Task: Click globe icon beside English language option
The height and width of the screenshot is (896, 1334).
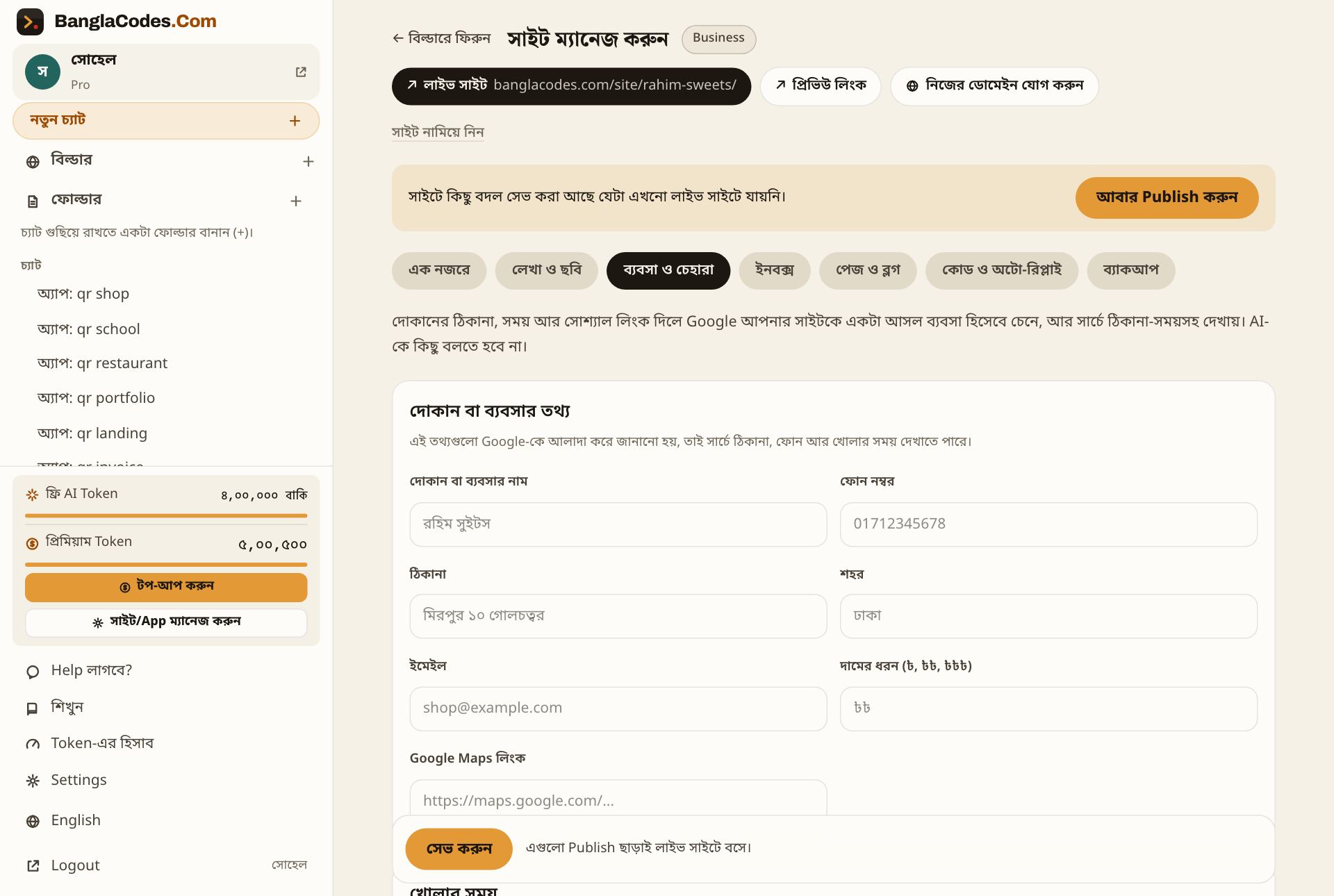Action: pyautogui.click(x=33, y=821)
